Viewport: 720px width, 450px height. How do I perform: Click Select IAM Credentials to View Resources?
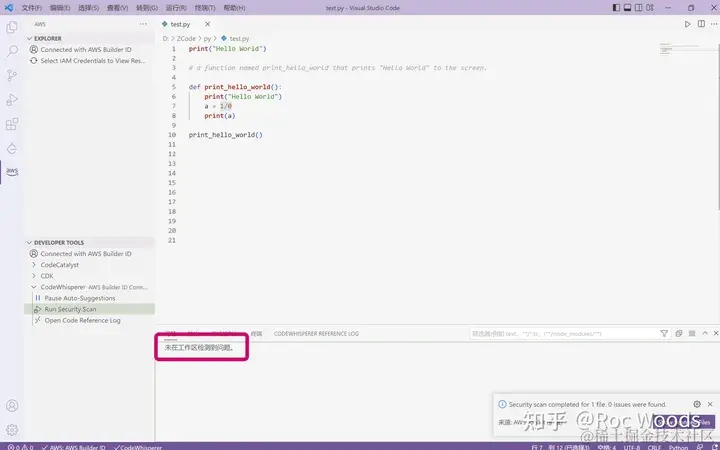pos(93,61)
